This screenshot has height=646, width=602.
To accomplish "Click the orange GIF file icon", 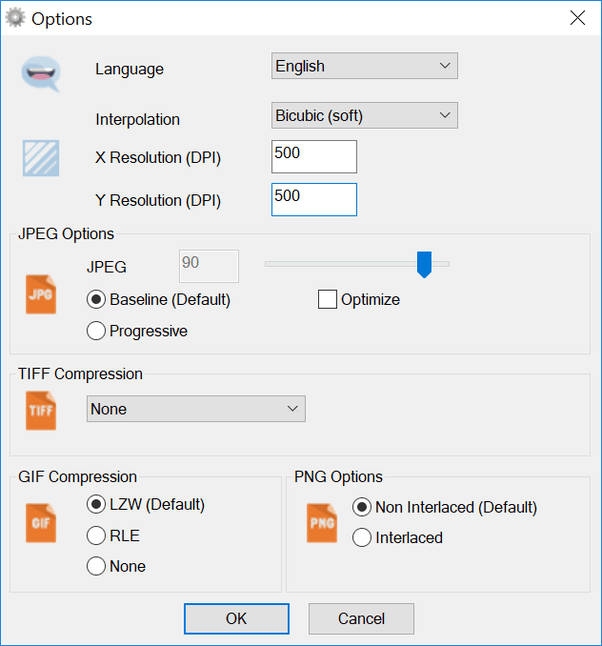I will click(x=41, y=523).
